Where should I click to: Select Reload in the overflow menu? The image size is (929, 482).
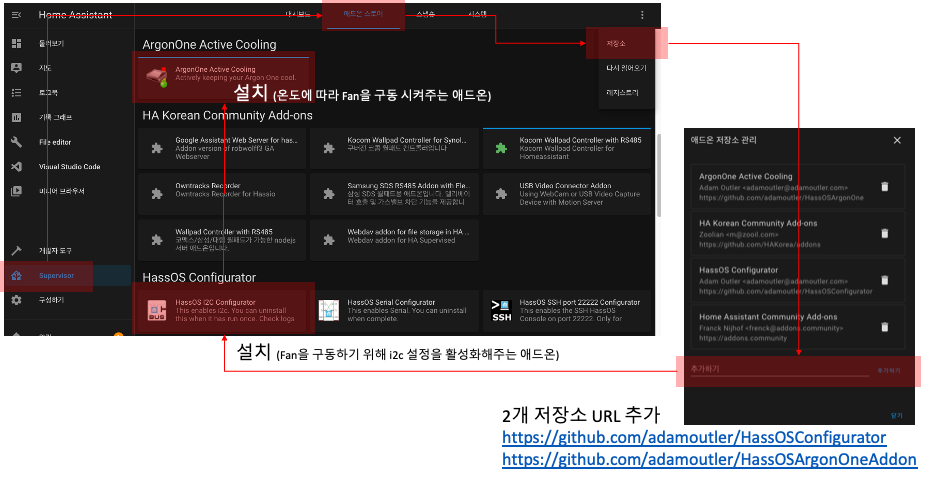click(x=626, y=68)
